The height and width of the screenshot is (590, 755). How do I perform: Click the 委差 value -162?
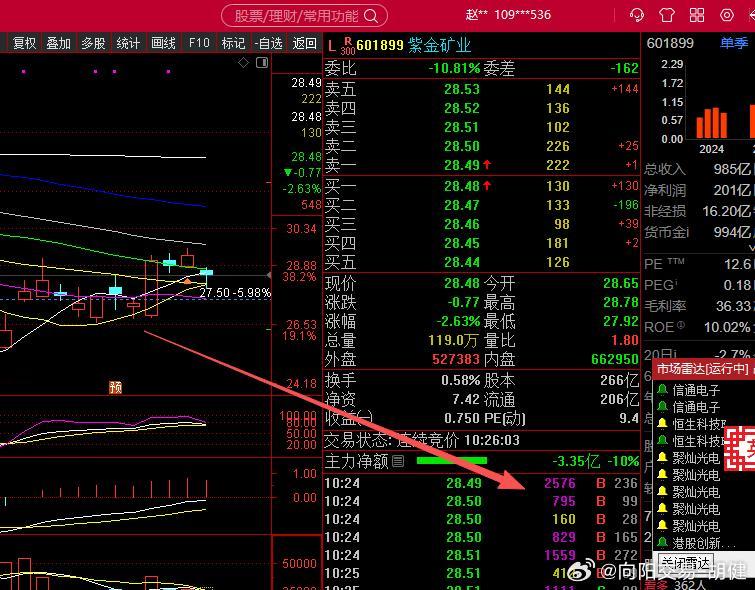click(x=624, y=68)
